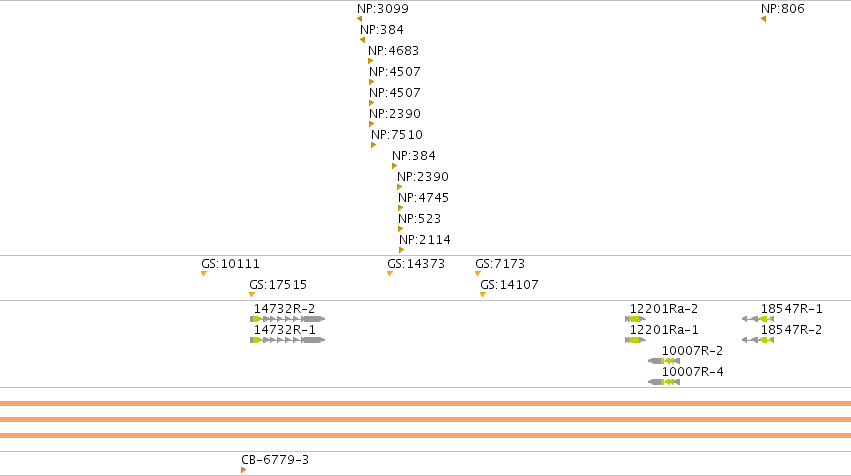Open the GS:7173 label
The image size is (851, 476).
(x=500, y=264)
